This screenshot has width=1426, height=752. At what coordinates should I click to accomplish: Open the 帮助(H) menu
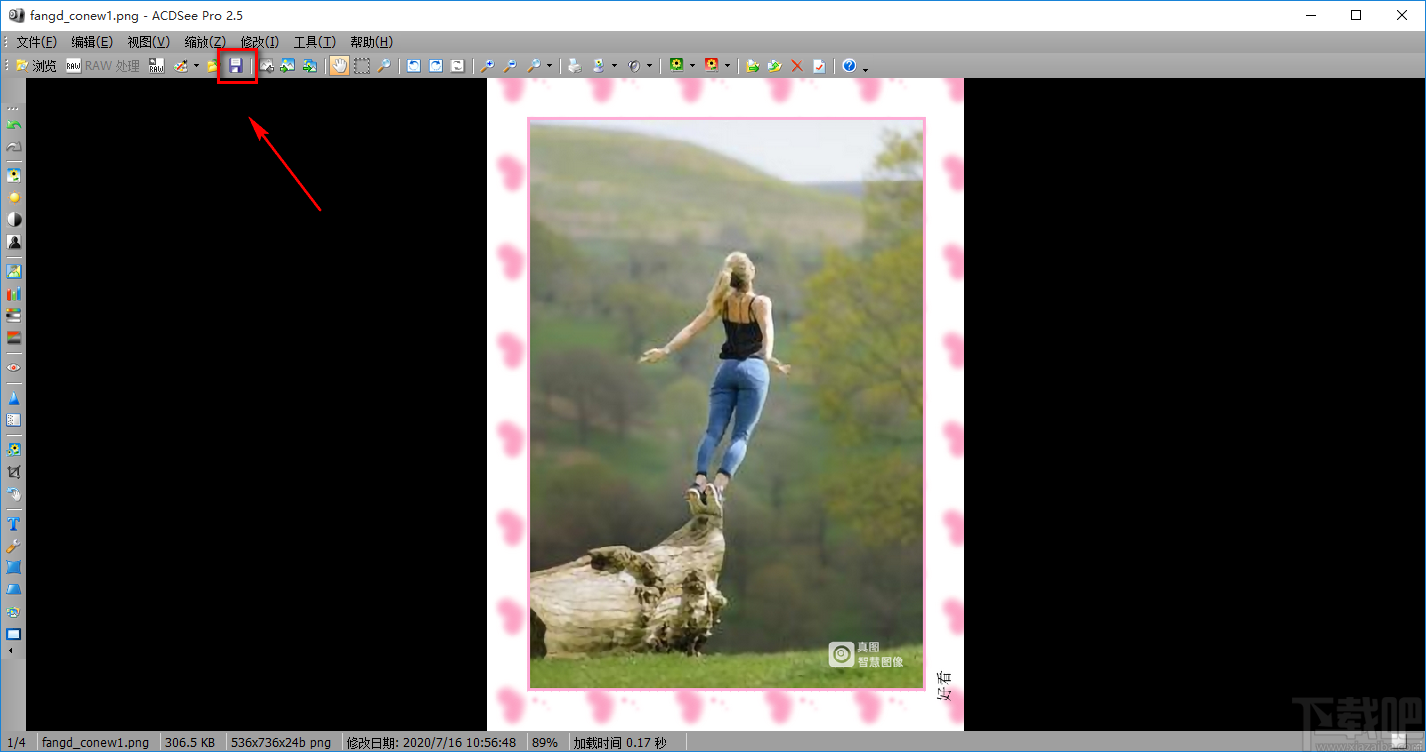(371, 42)
